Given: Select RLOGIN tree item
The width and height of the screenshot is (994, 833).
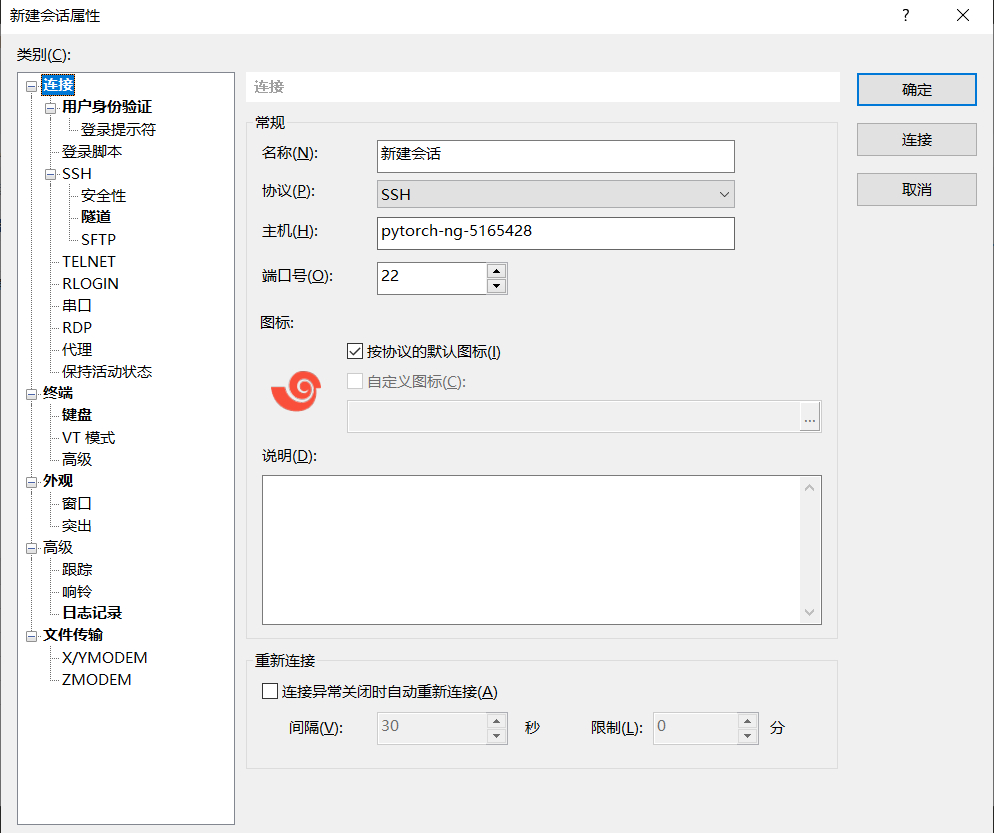Looking at the screenshot, I should 90,283.
